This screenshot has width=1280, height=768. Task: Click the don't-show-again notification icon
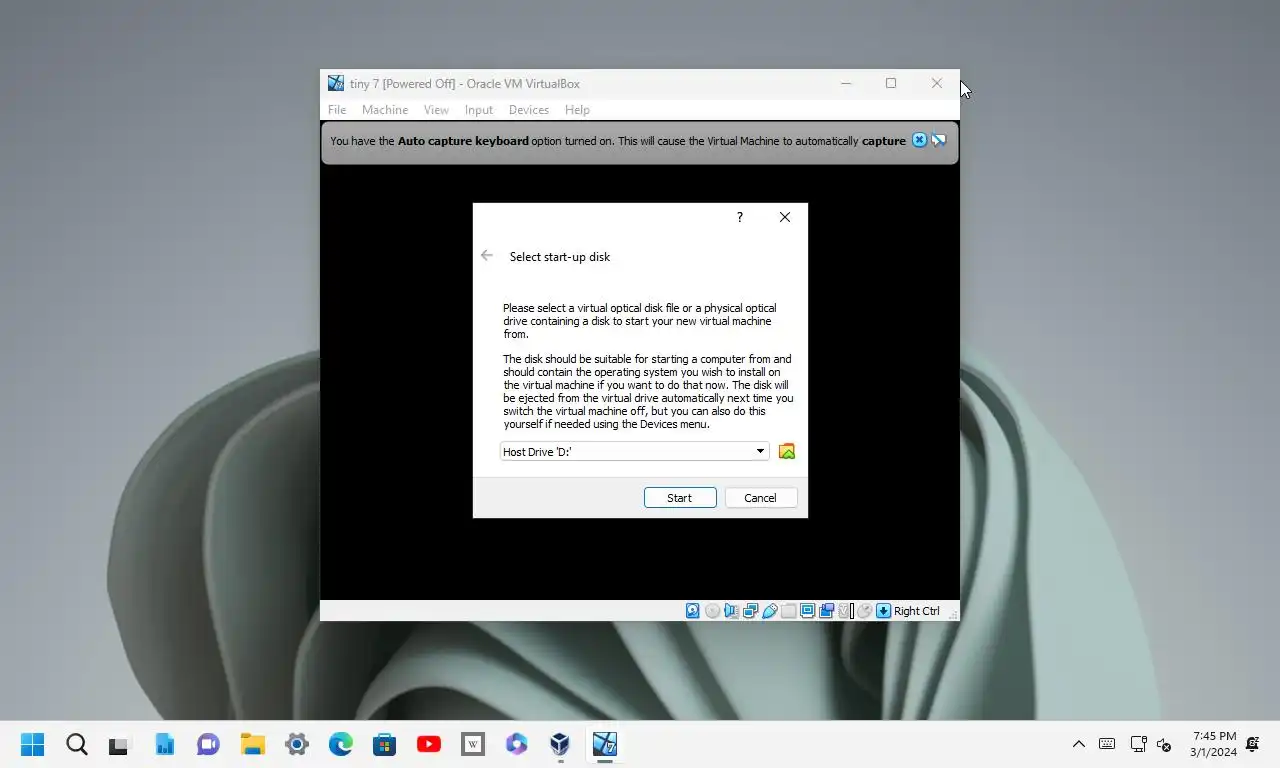pyautogui.click(x=938, y=140)
